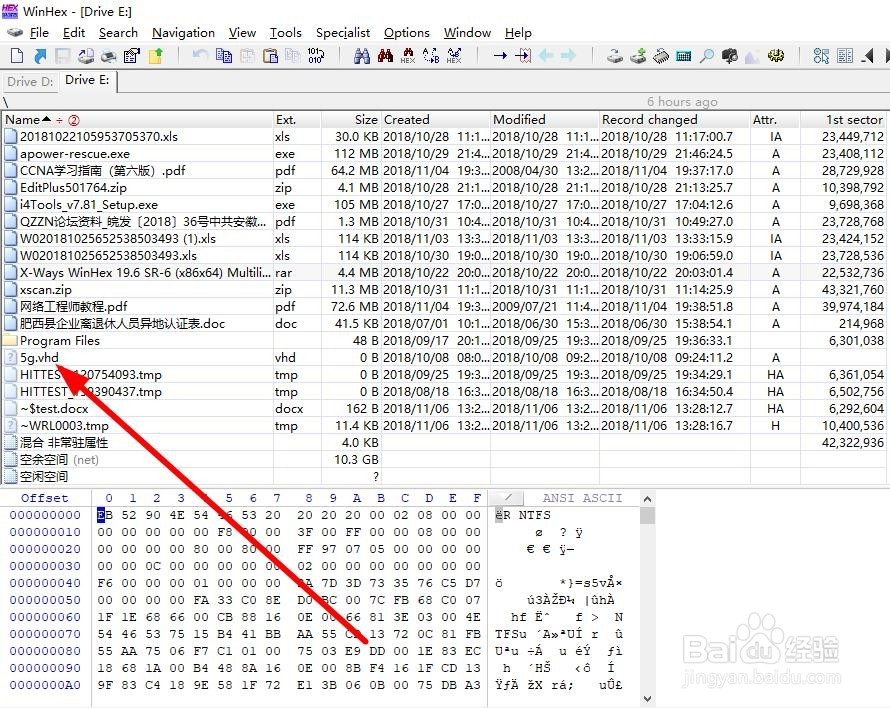Click the magnifying glass Analyze icon
Screen dimensions: 890x708
coord(707,56)
